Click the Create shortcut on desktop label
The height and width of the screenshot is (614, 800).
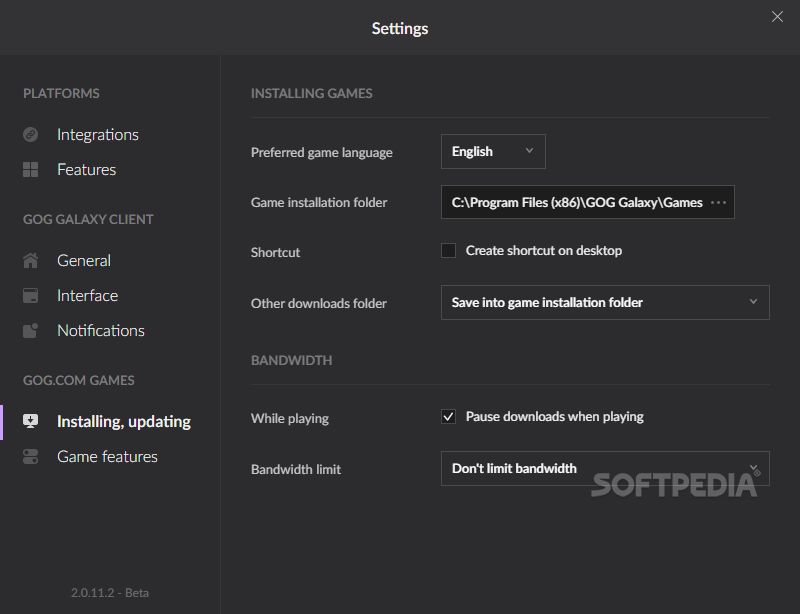(544, 251)
